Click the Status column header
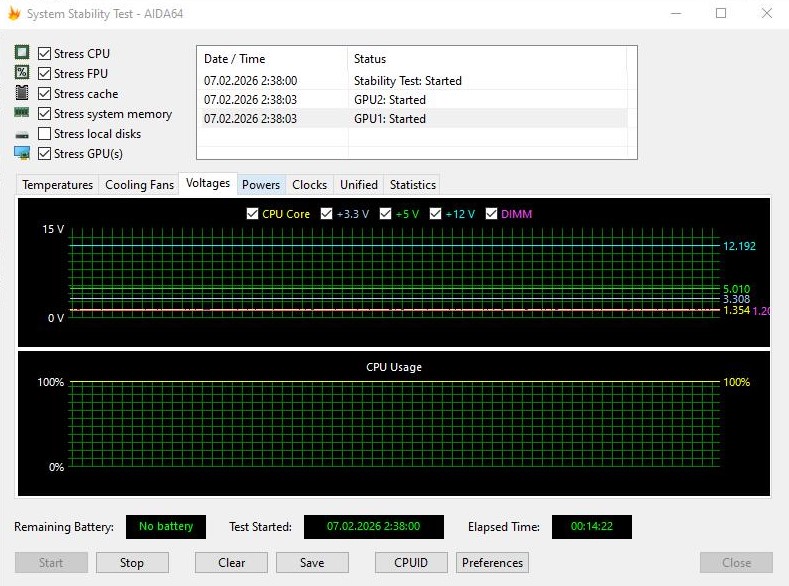 coord(487,59)
